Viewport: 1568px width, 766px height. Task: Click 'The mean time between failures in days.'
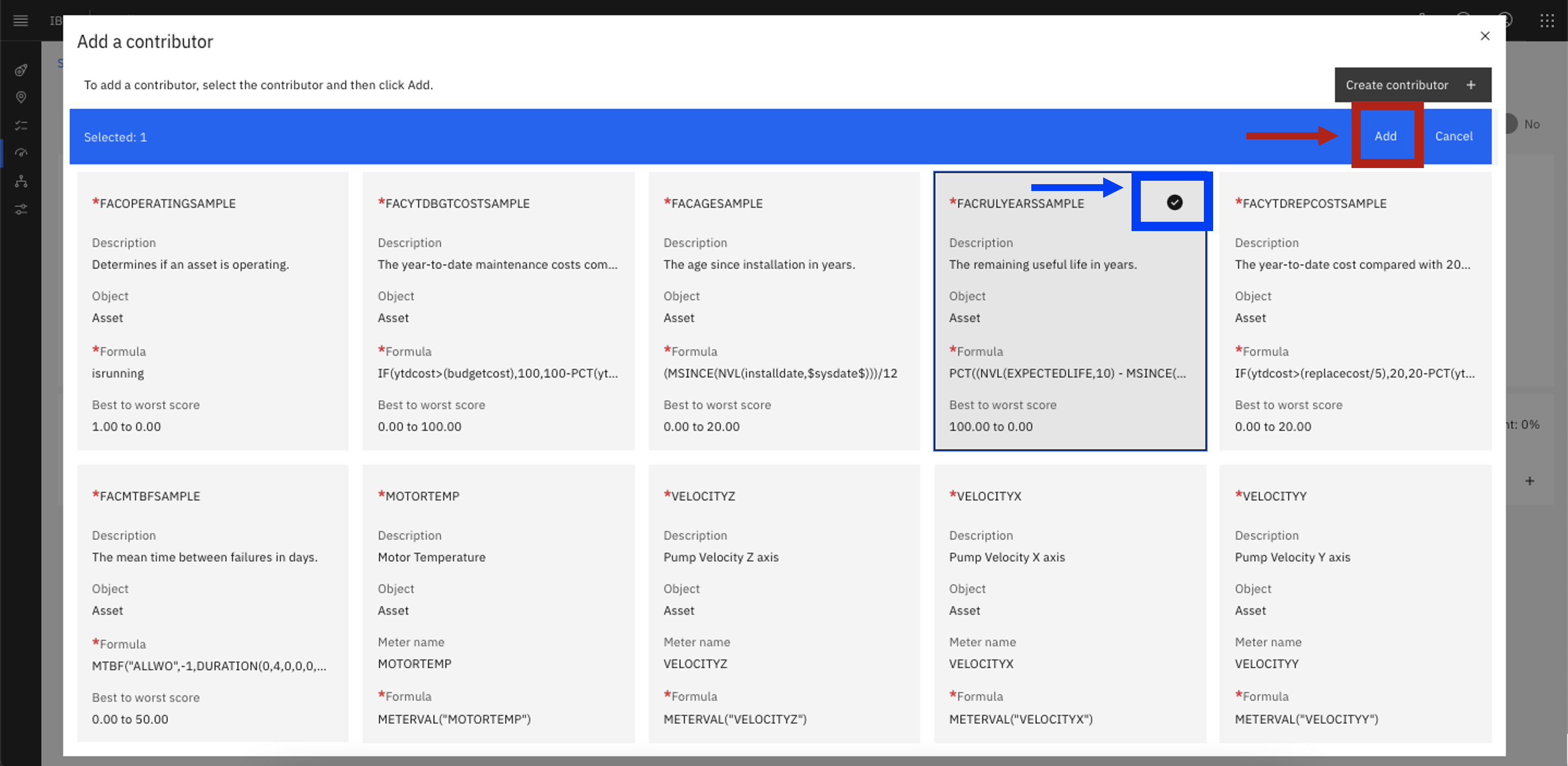coord(204,557)
